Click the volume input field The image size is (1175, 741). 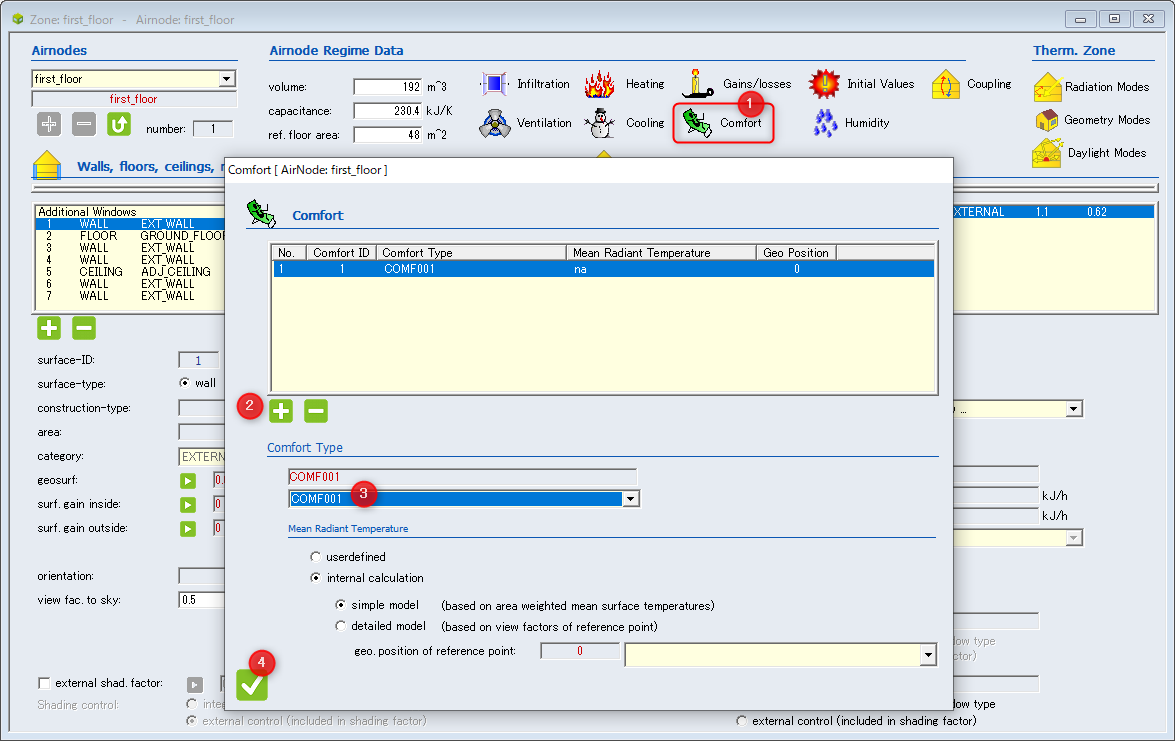point(388,87)
